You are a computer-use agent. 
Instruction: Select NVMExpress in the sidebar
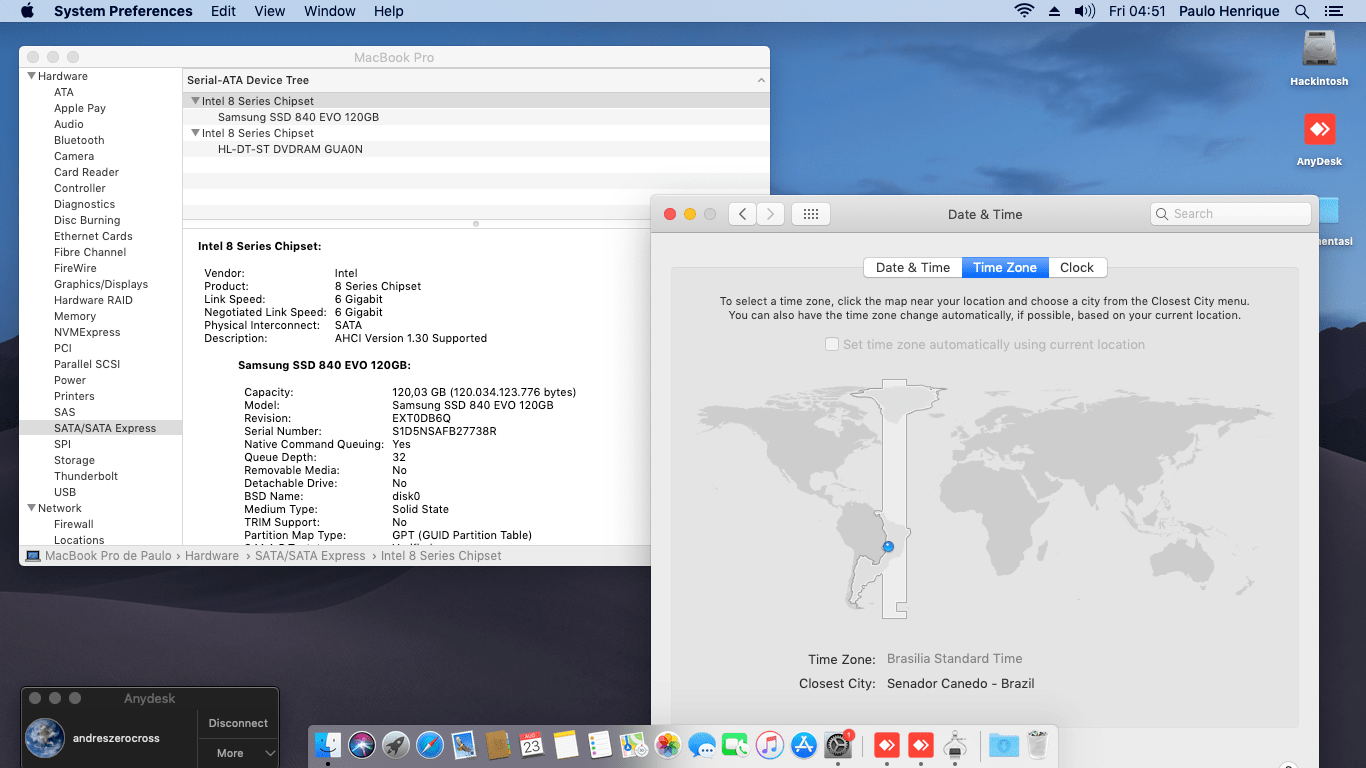(87, 332)
